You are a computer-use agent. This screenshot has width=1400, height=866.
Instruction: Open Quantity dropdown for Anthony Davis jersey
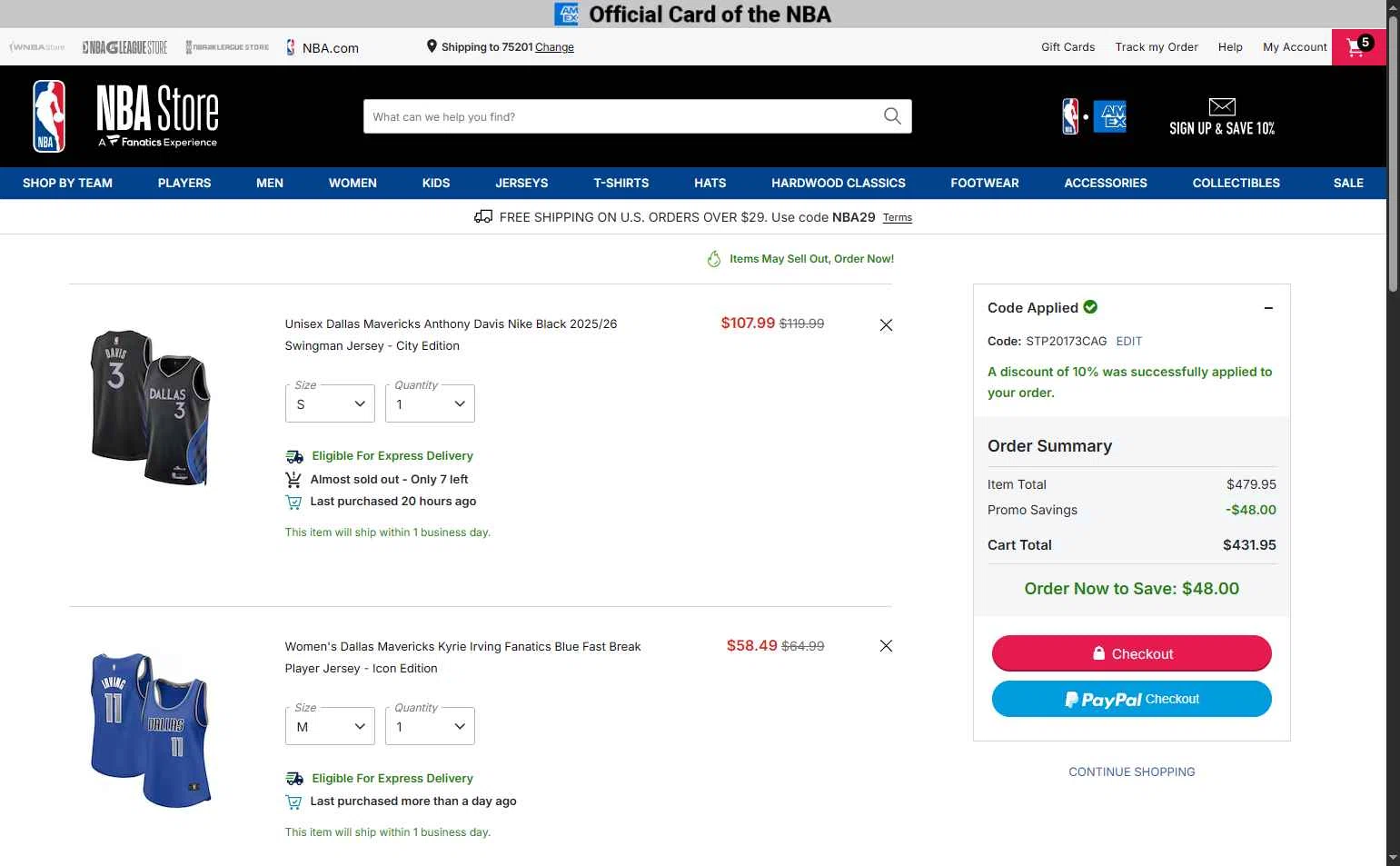click(430, 403)
